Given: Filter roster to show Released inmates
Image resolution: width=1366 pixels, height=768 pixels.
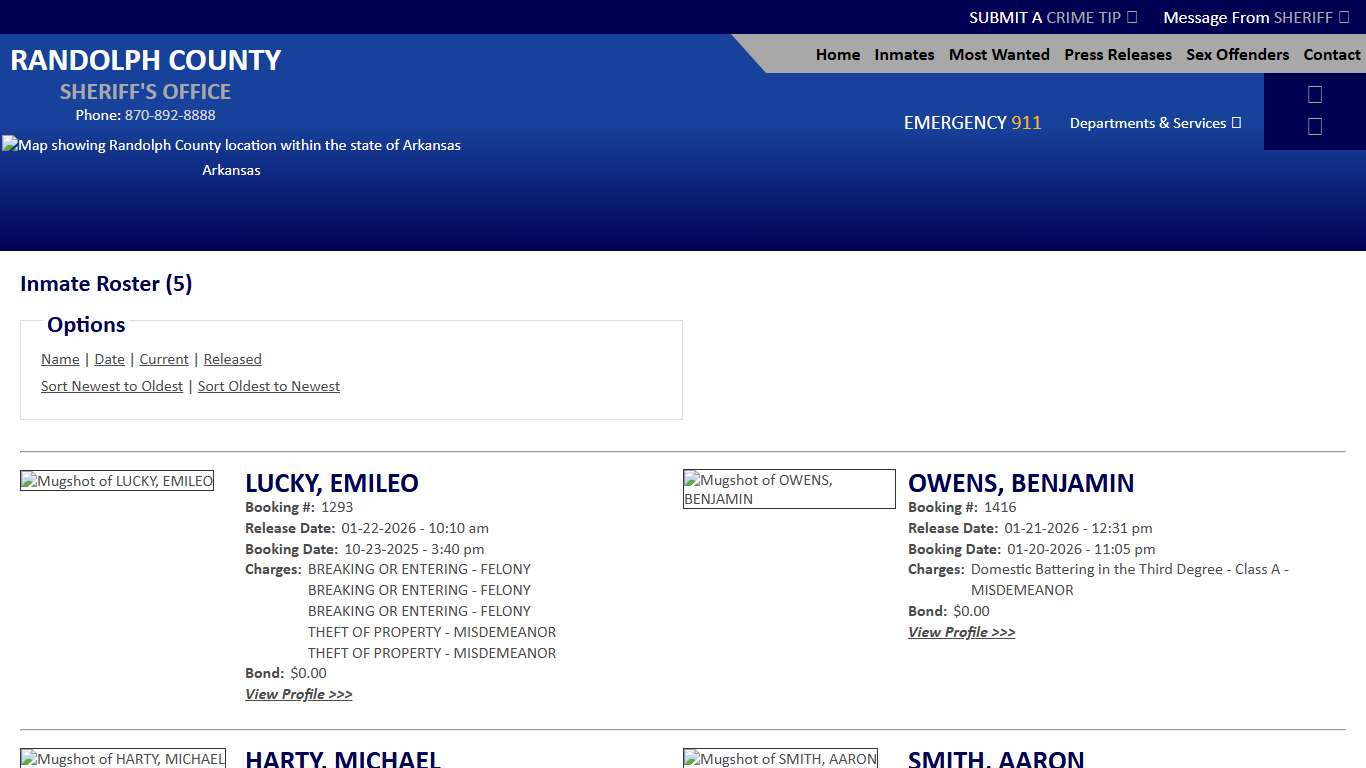Looking at the screenshot, I should pos(232,359).
